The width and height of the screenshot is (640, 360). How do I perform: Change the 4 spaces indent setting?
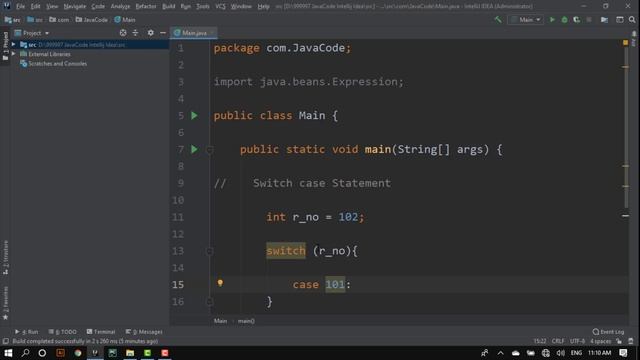click(600, 341)
